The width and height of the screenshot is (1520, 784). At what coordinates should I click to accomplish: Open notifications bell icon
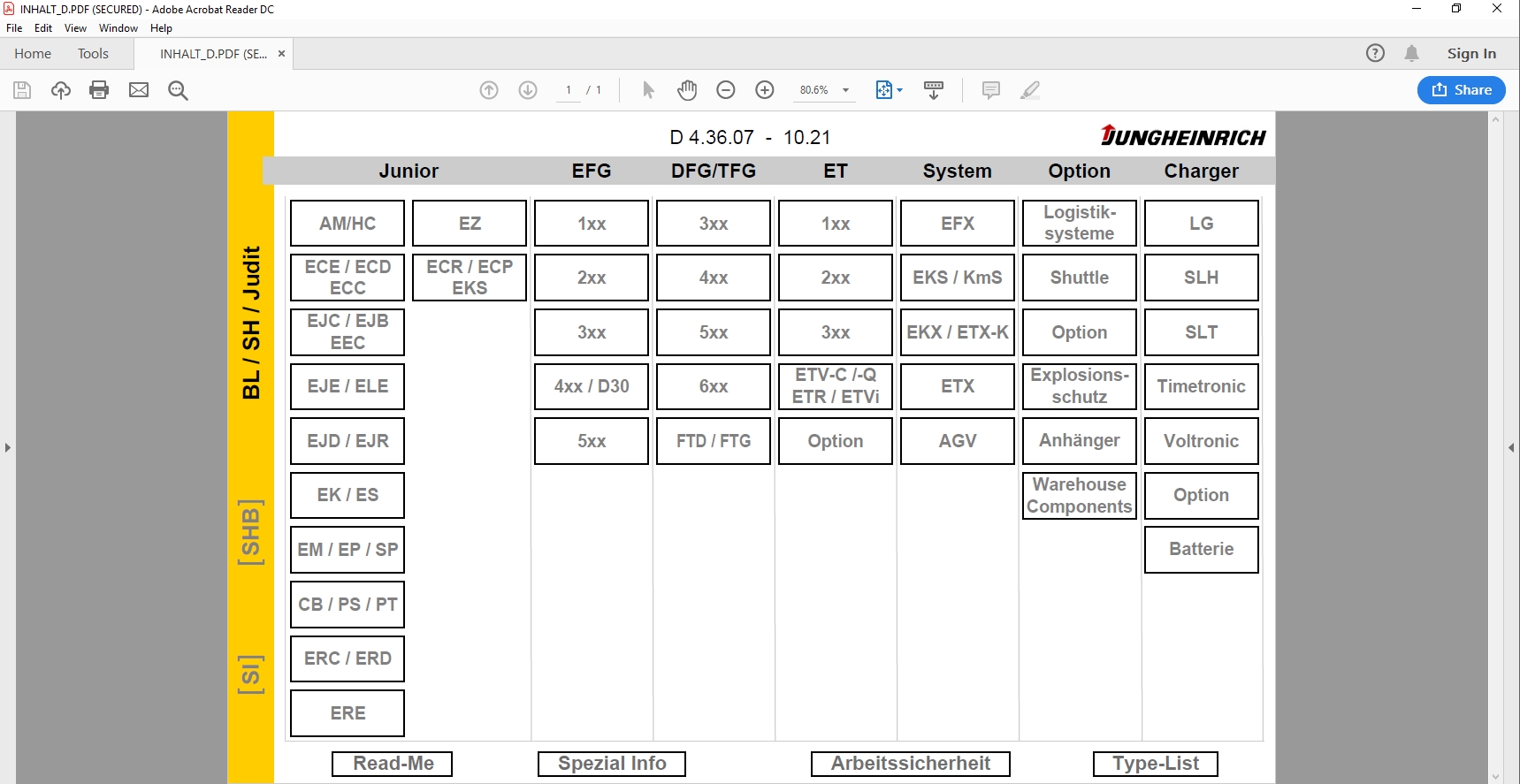(1412, 53)
